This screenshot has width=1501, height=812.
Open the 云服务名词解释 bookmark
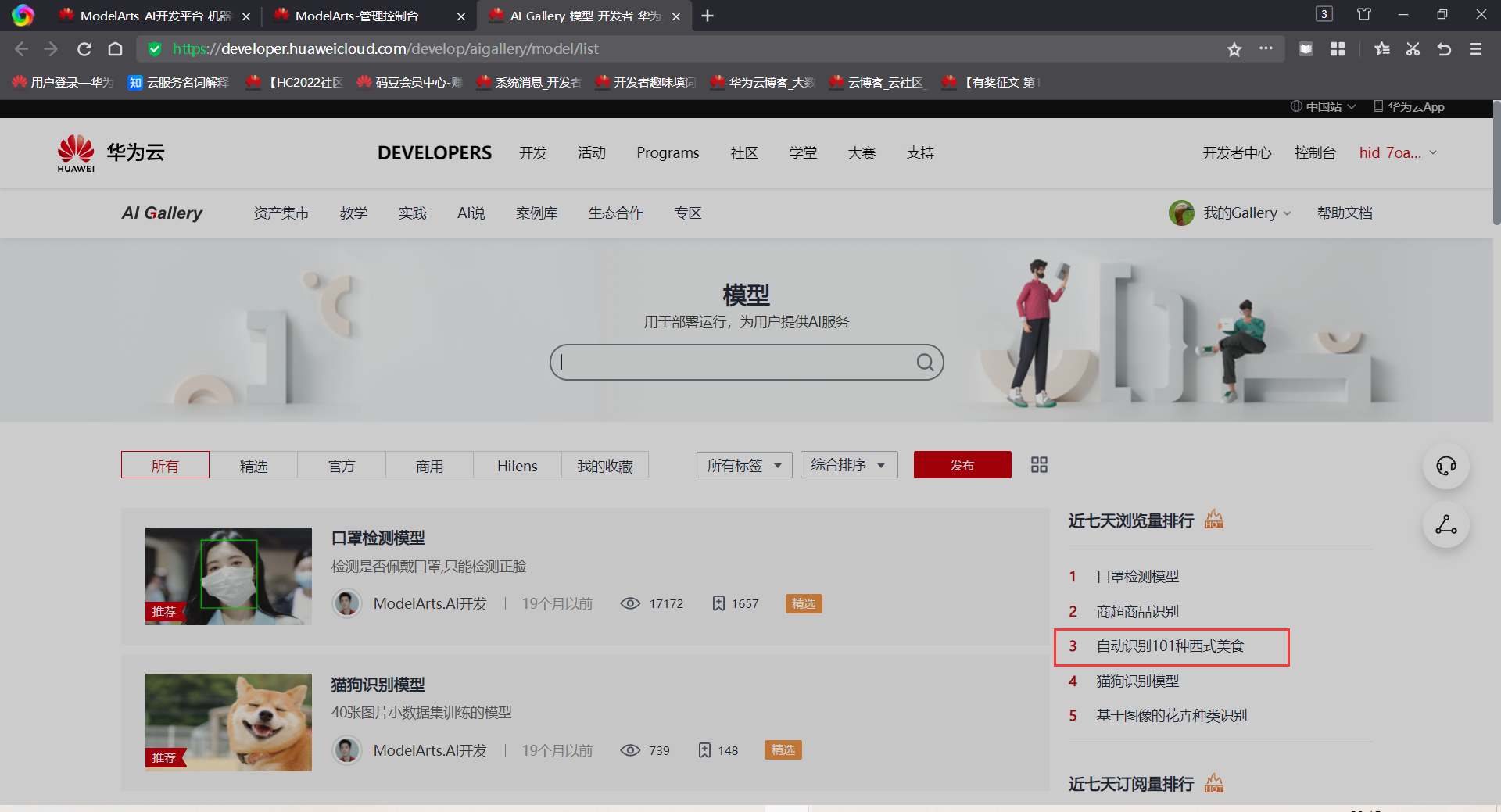coord(179,82)
